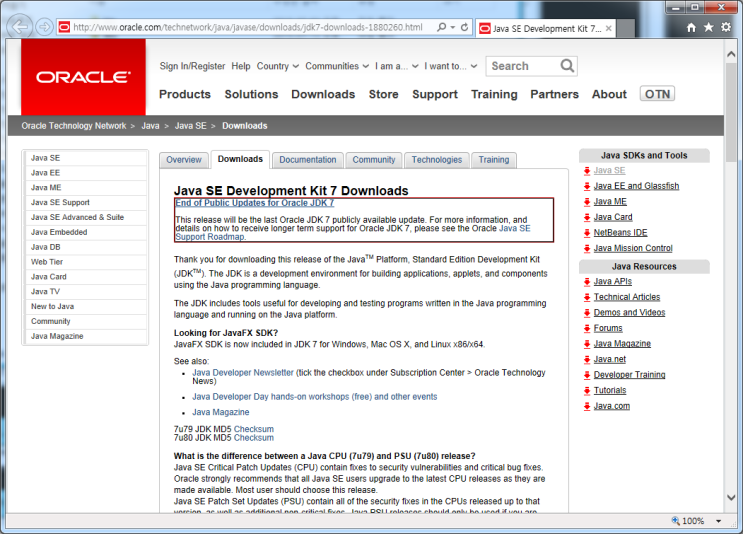Image resolution: width=743 pixels, height=534 pixels.
Task: Click the browser Forward arrow button
Action: pos(45,27)
